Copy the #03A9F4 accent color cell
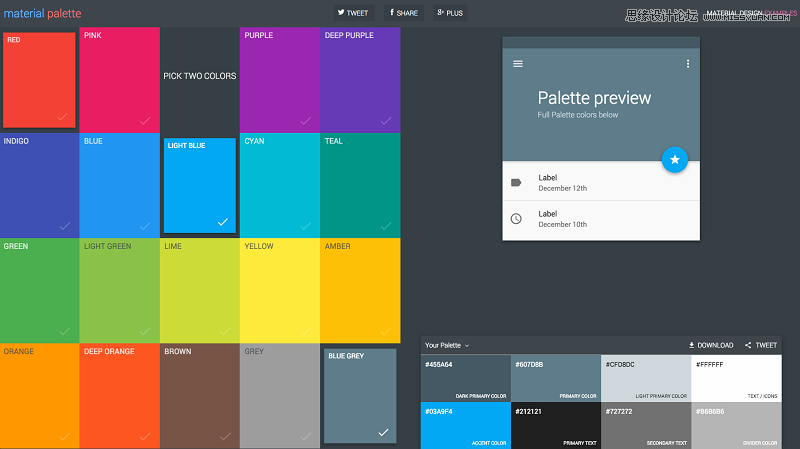The image size is (800, 449). click(465, 425)
